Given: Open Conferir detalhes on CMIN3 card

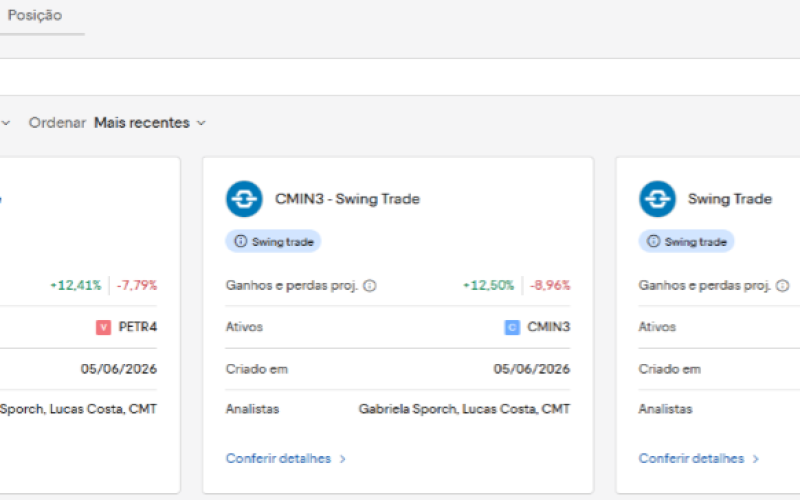Looking at the screenshot, I should (x=286, y=459).
